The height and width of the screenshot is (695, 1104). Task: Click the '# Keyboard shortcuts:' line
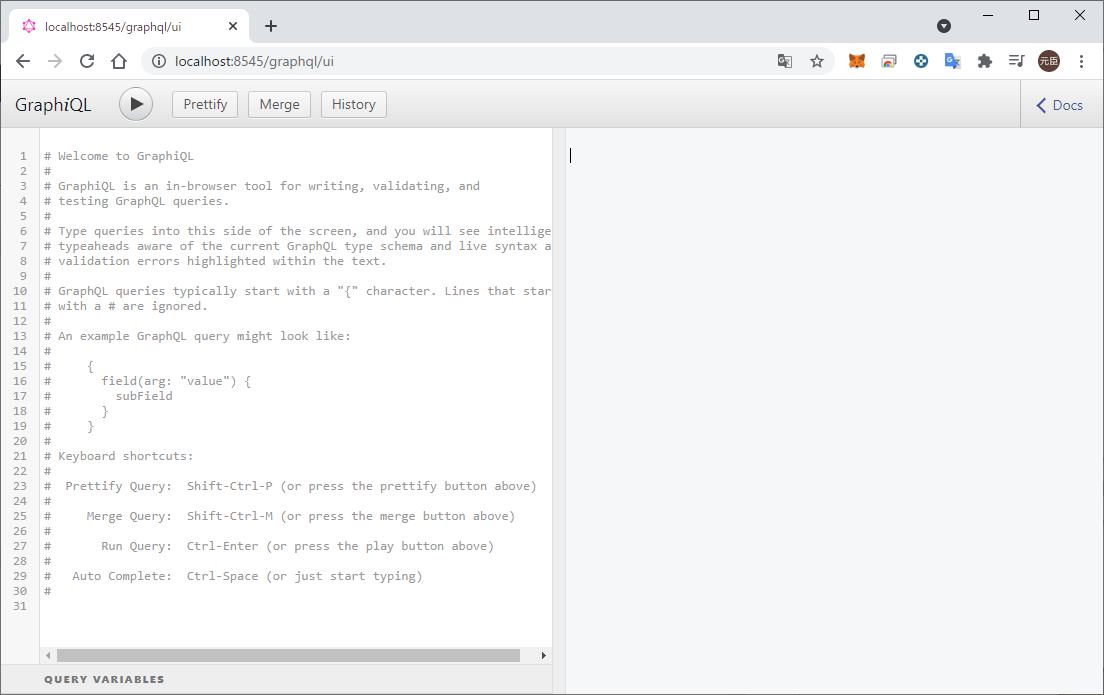(118, 456)
